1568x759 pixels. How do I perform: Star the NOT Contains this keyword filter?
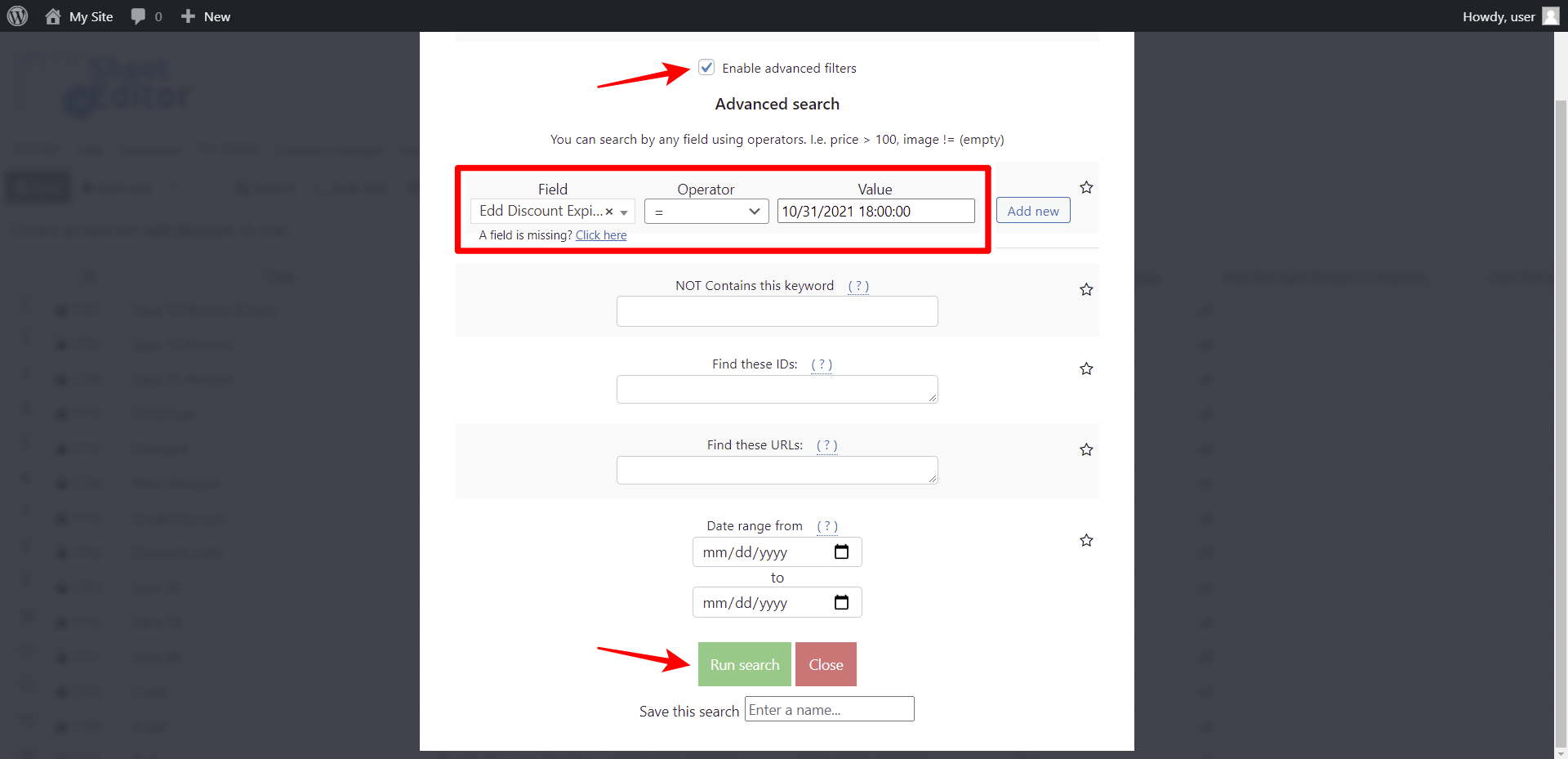tap(1086, 289)
